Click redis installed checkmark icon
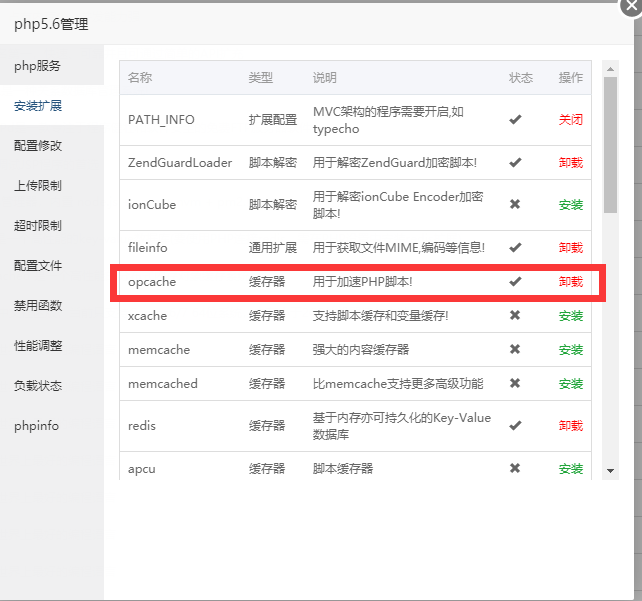 515,425
